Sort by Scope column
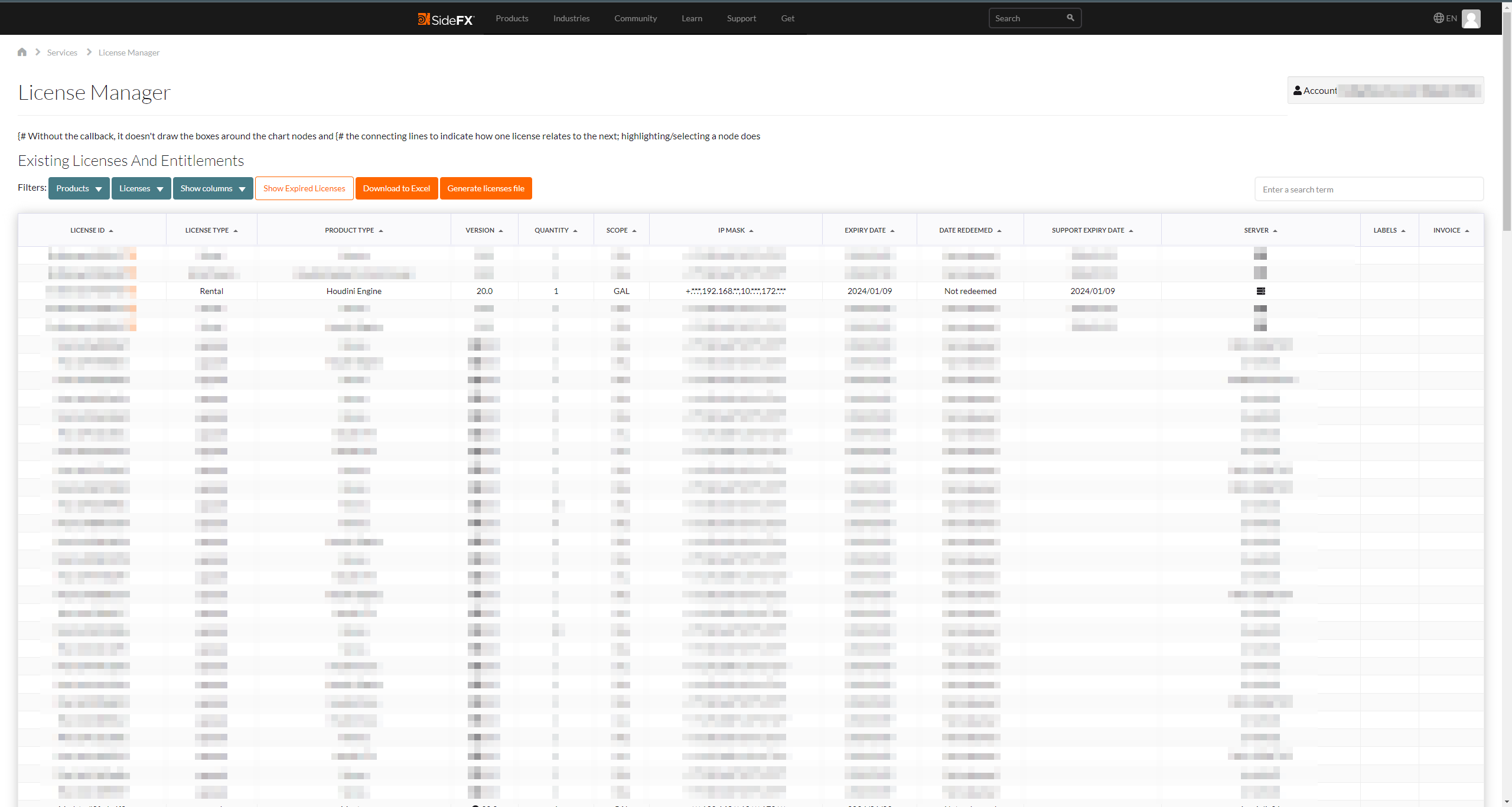1512x807 pixels. click(x=621, y=230)
